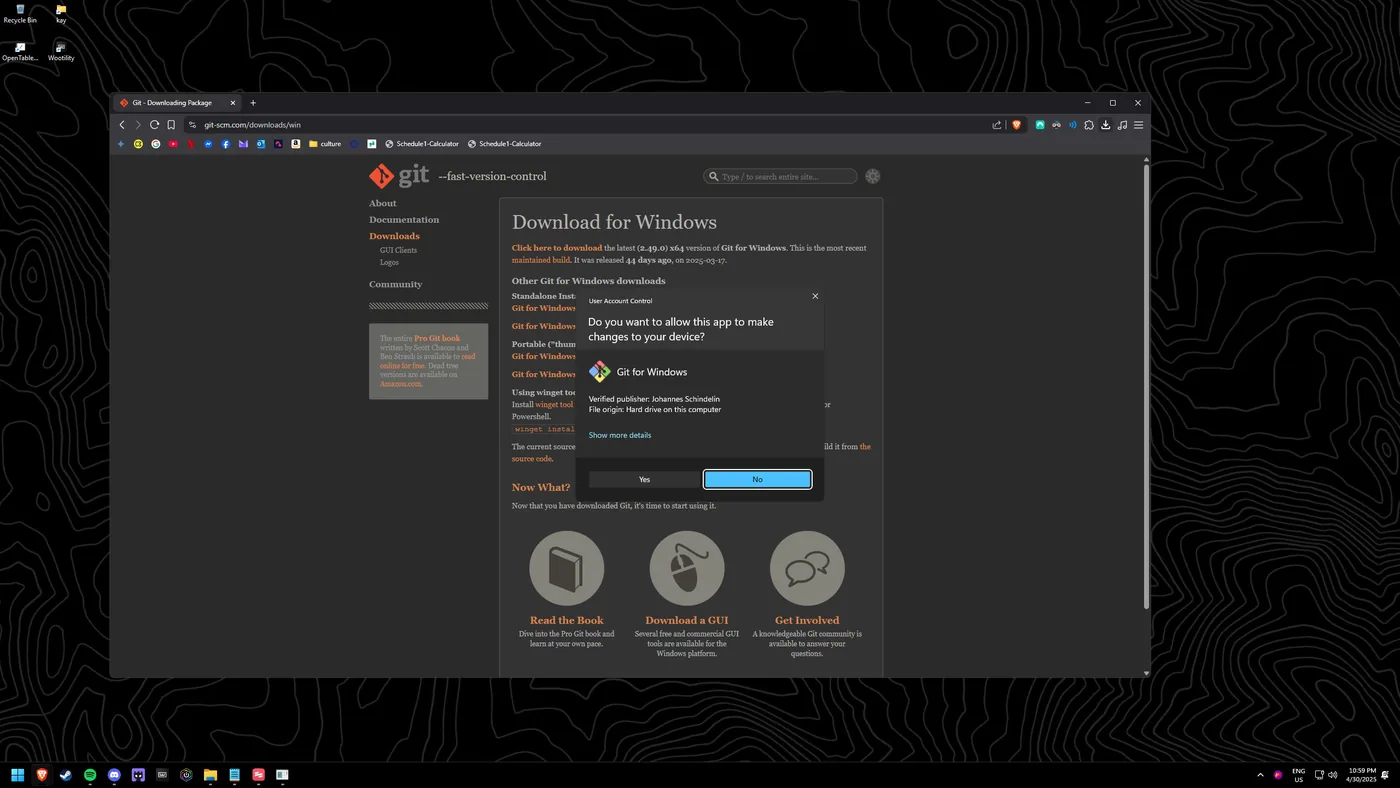Open the ENG US language switcher
1400x788 pixels.
pyautogui.click(x=1299, y=775)
